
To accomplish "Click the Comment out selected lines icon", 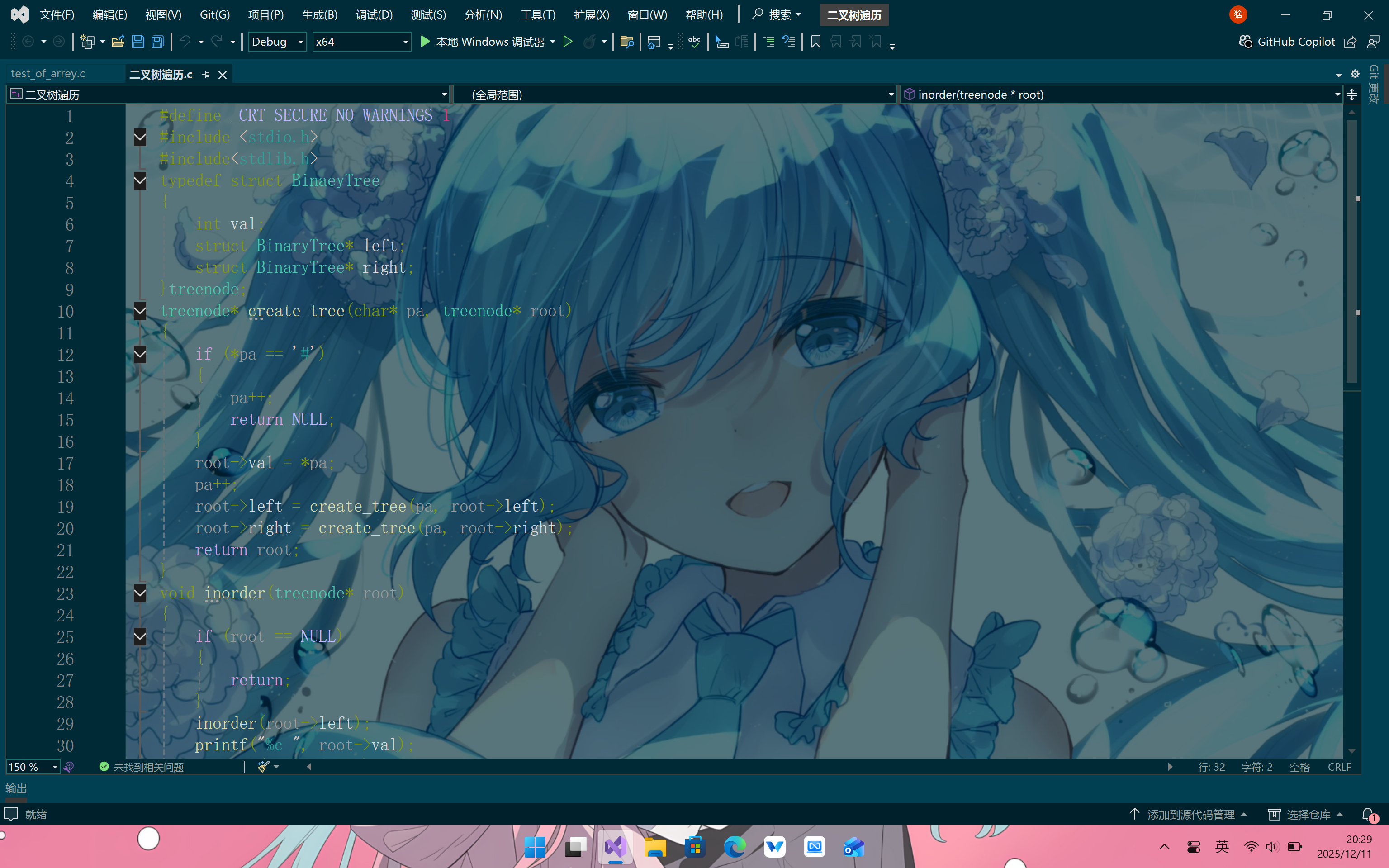I will click(769, 41).
